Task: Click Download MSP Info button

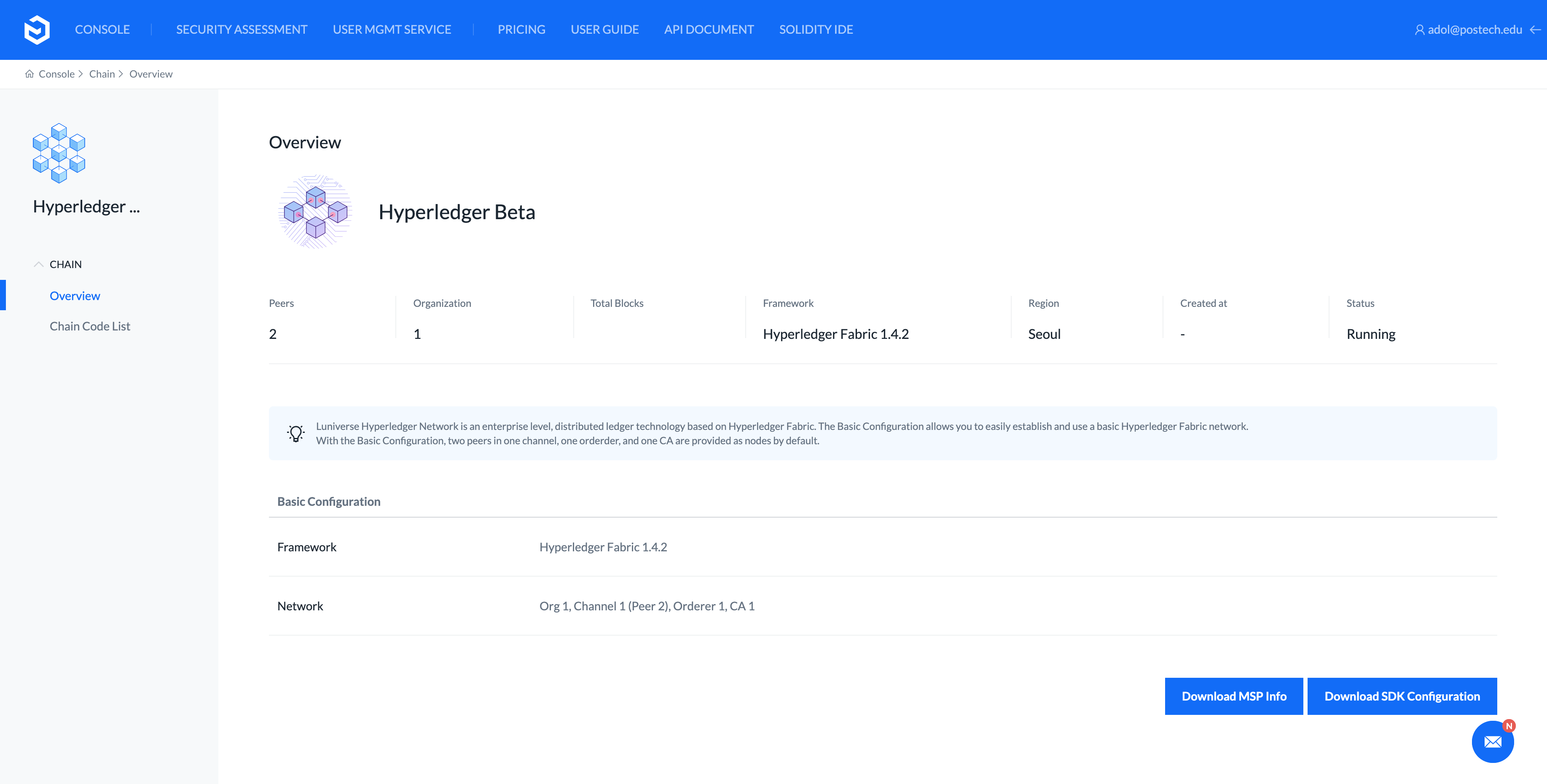Action: [1233, 696]
